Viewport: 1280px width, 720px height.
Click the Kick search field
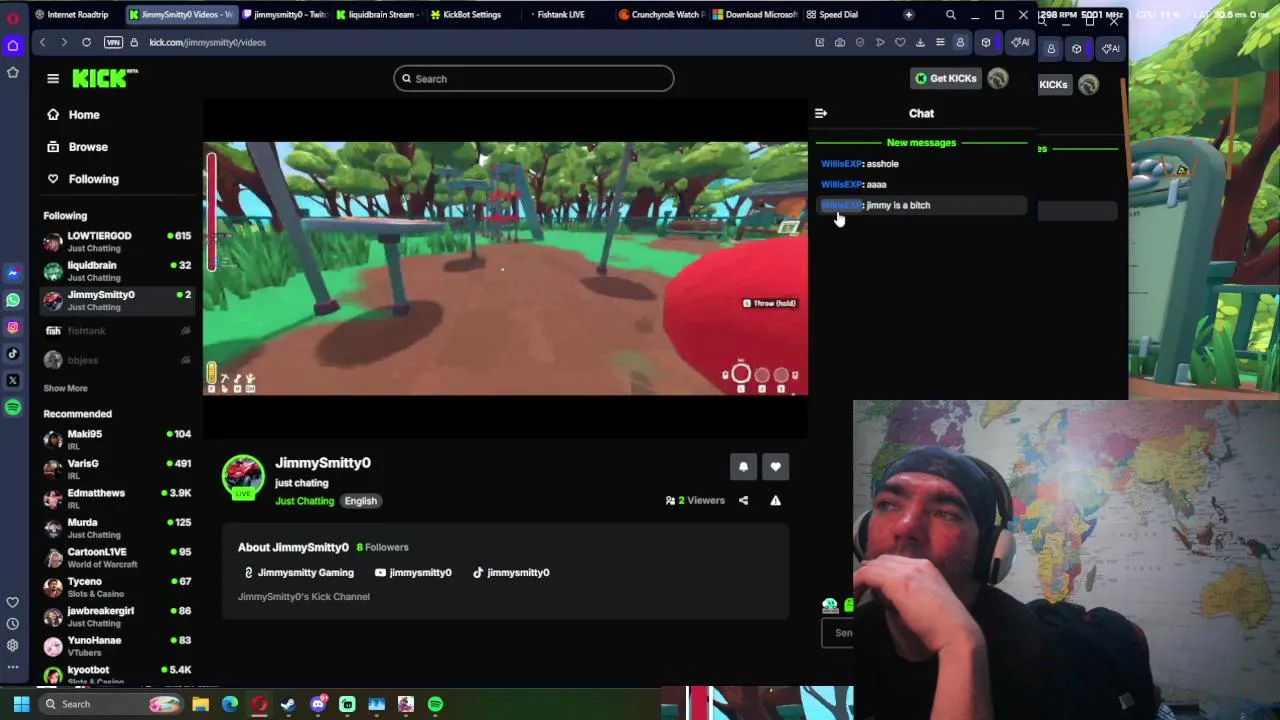533,79
